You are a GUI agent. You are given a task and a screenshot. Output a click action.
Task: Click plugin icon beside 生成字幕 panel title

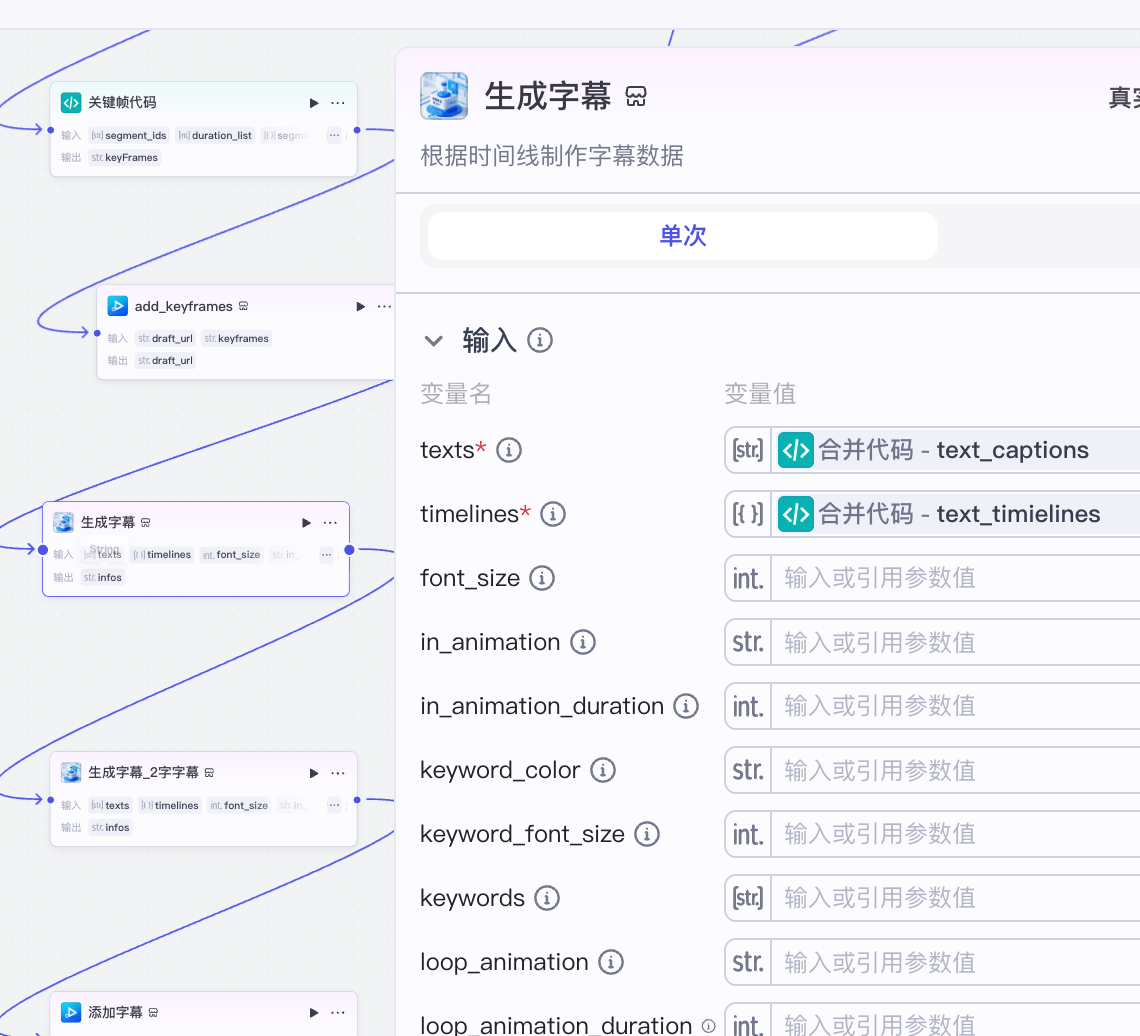[636, 97]
